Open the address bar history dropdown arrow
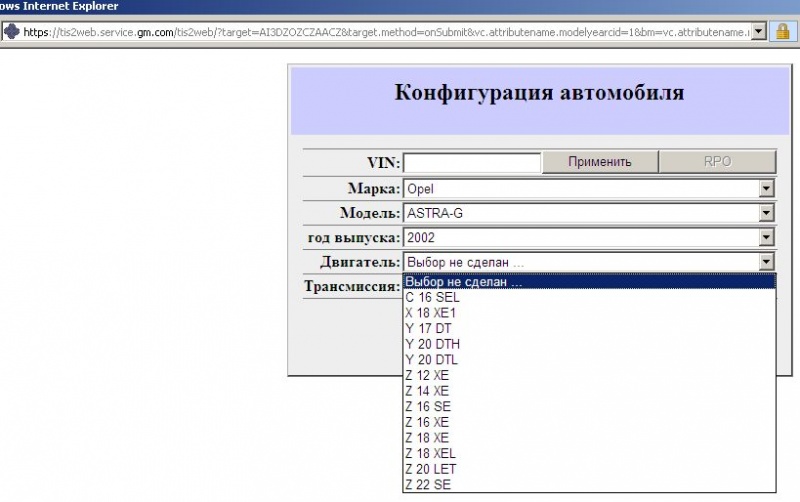 (759, 32)
